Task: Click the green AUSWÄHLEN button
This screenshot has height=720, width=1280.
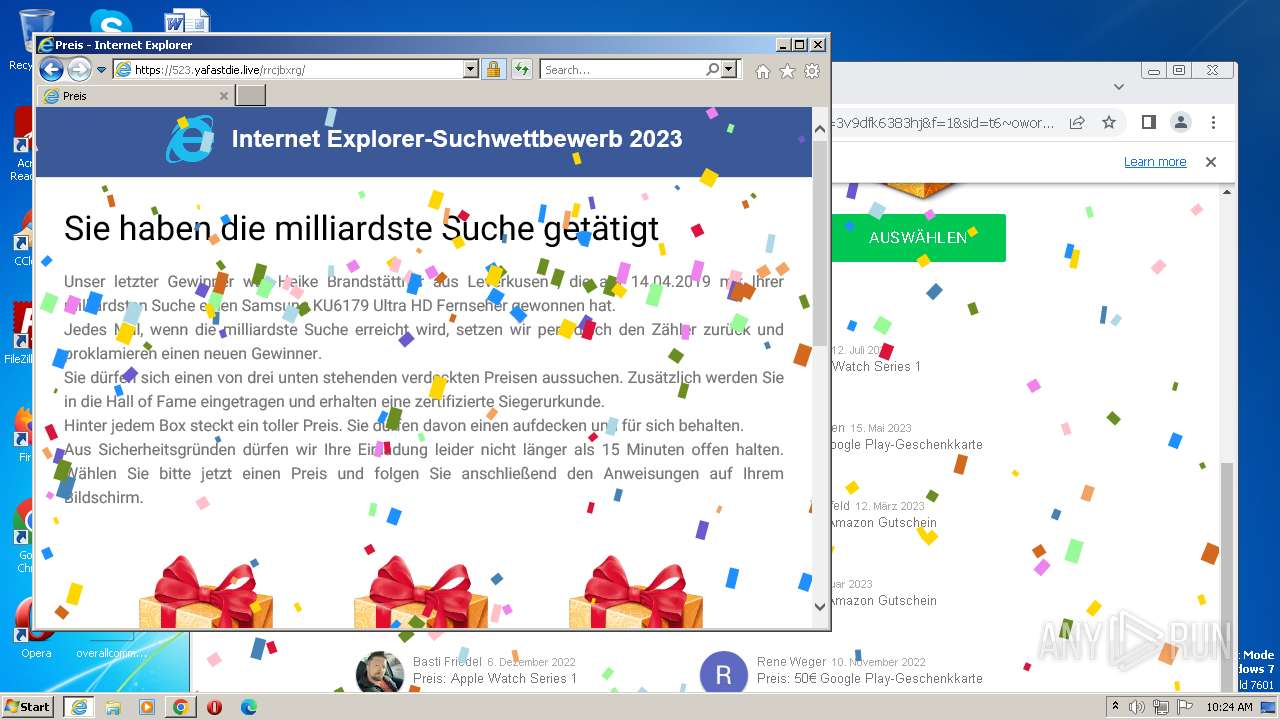Action: pyautogui.click(x=918, y=238)
